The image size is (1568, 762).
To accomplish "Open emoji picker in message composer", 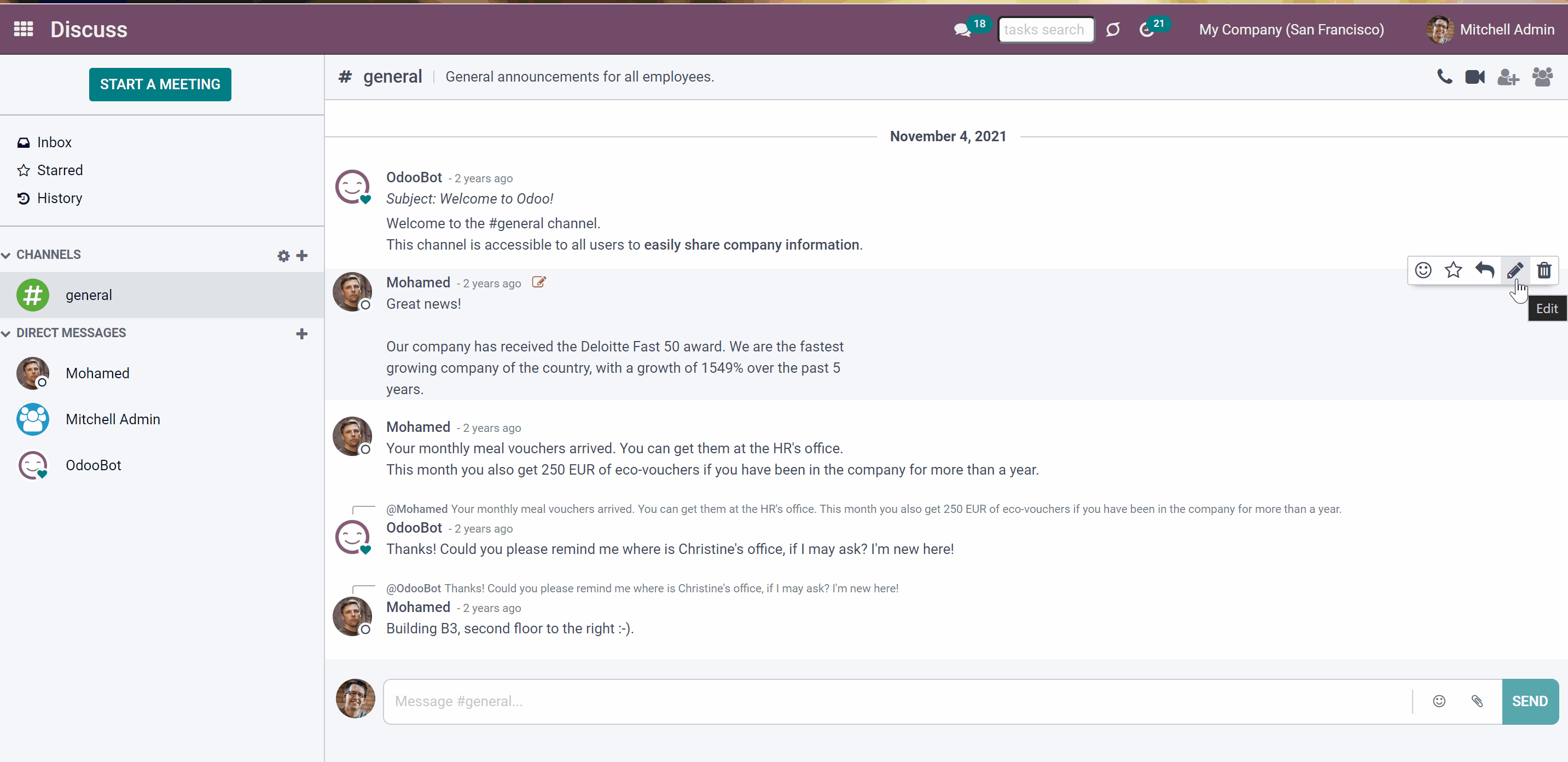I will point(1439,701).
